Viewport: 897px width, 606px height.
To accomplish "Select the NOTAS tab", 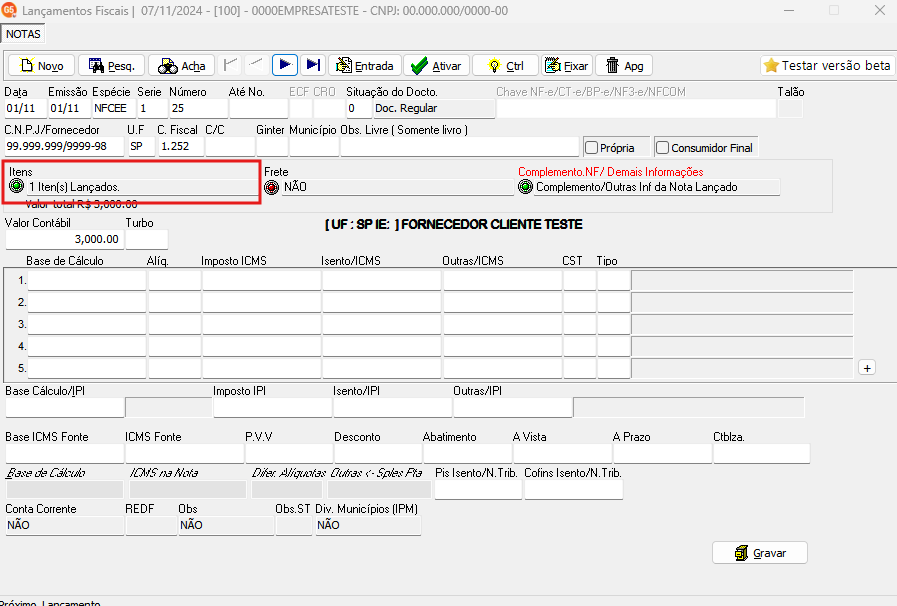I will pos(23,34).
